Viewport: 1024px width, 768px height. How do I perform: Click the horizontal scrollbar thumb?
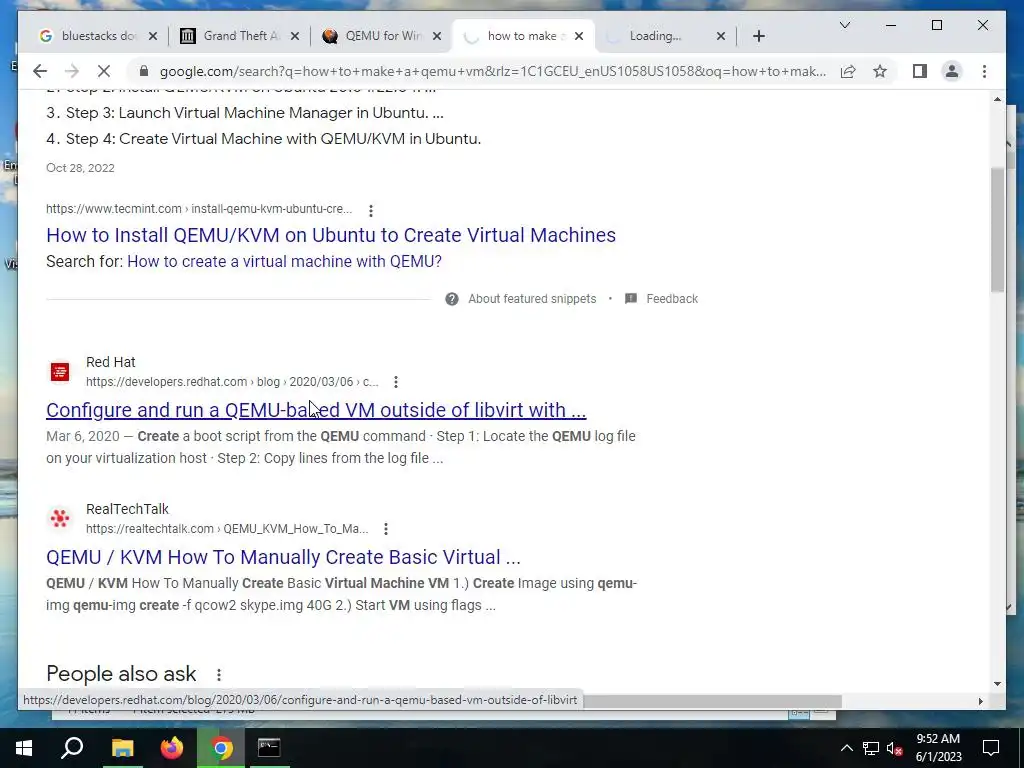click(711, 701)
